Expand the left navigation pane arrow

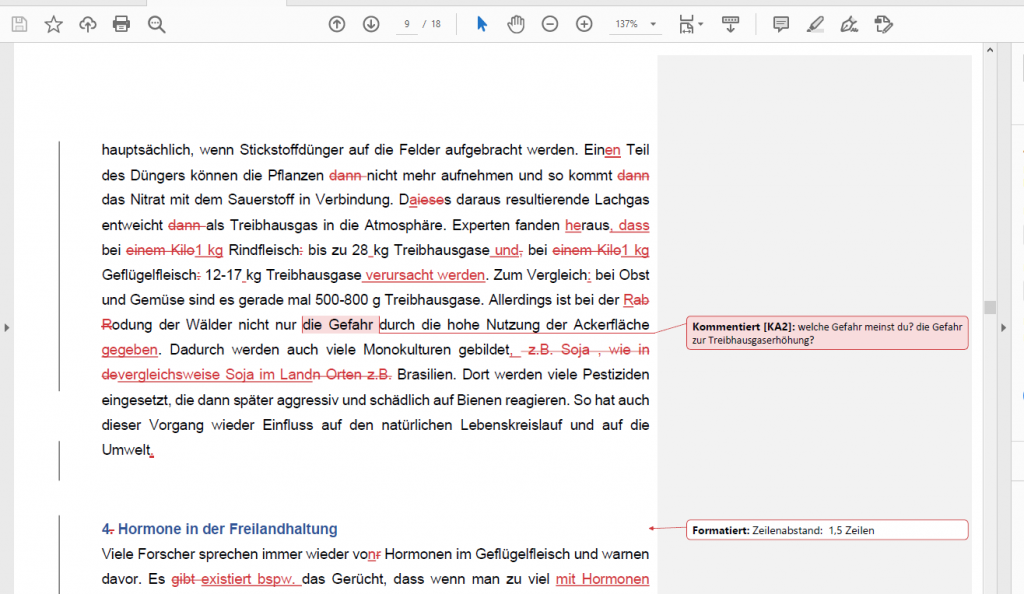coord(6,327)
